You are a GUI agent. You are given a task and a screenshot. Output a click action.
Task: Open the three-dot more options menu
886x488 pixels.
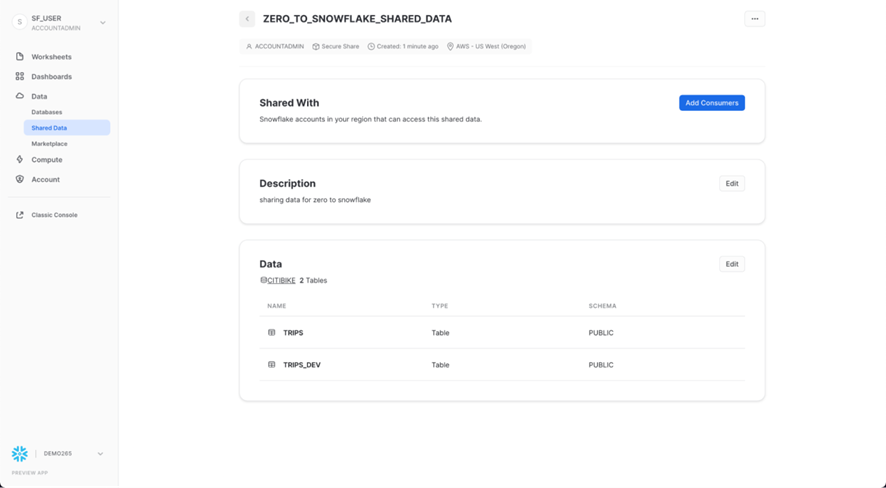point(754,19)
